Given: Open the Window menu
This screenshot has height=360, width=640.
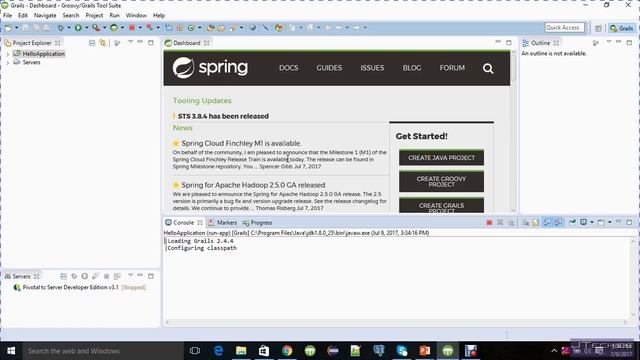Looking at the screenshot, I should pyautogui.click(x=136, y=16).
